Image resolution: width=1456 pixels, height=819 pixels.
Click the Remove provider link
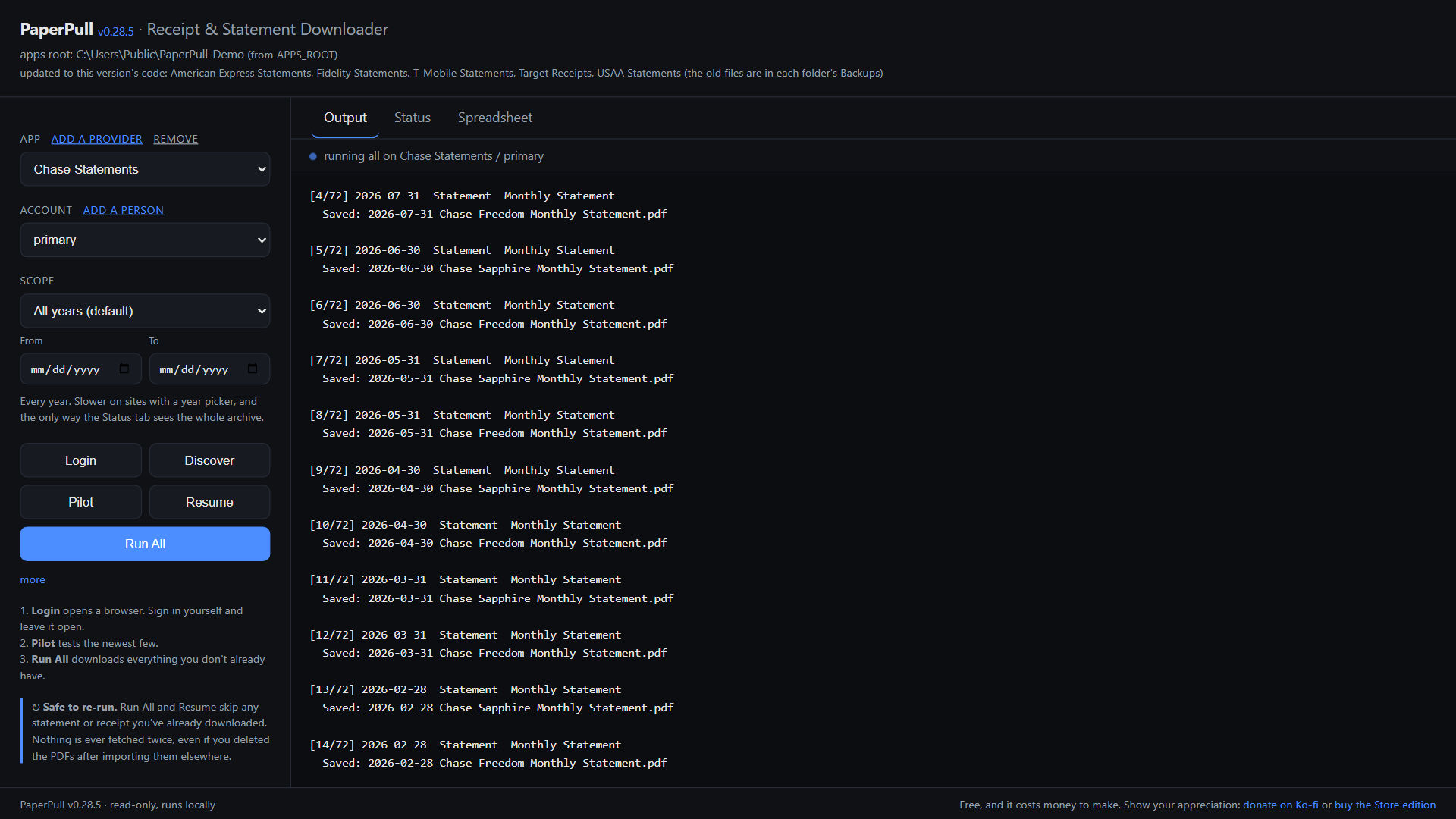175,139
